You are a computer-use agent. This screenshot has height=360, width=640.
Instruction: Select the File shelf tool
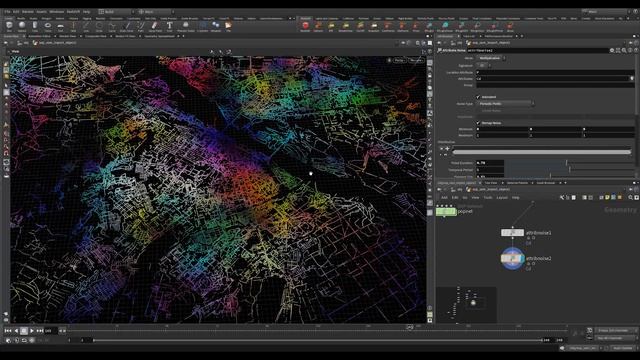coord(228,27)
